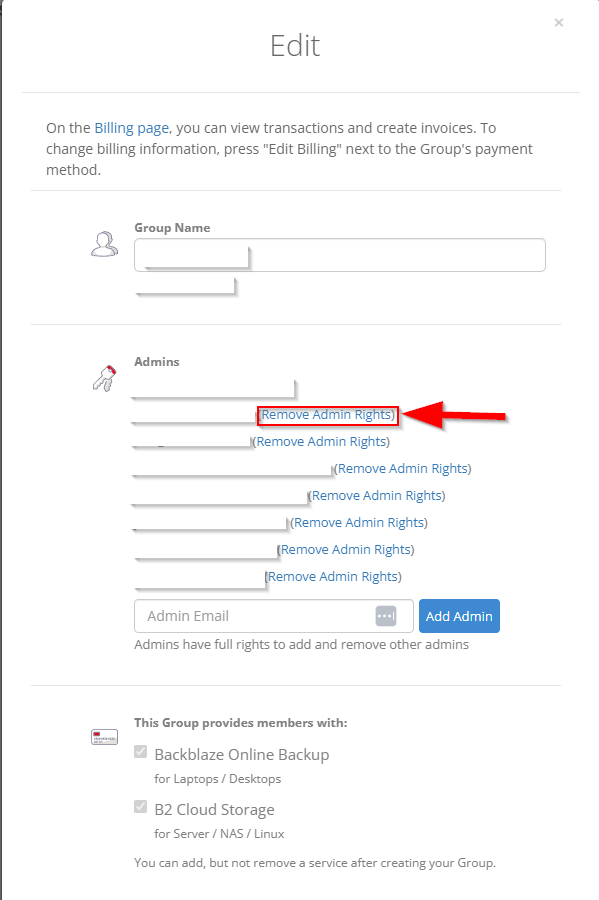Click the sixth Remove Admin Rights link

point(346,549)
